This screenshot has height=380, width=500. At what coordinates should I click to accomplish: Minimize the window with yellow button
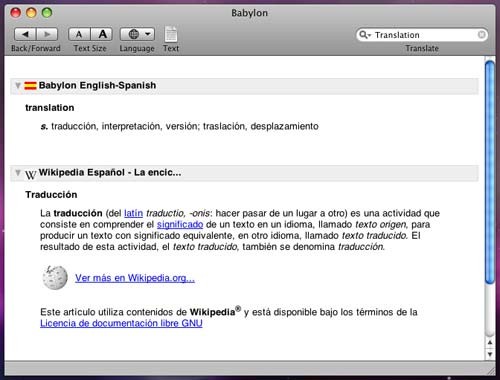[x=31, y=13]
